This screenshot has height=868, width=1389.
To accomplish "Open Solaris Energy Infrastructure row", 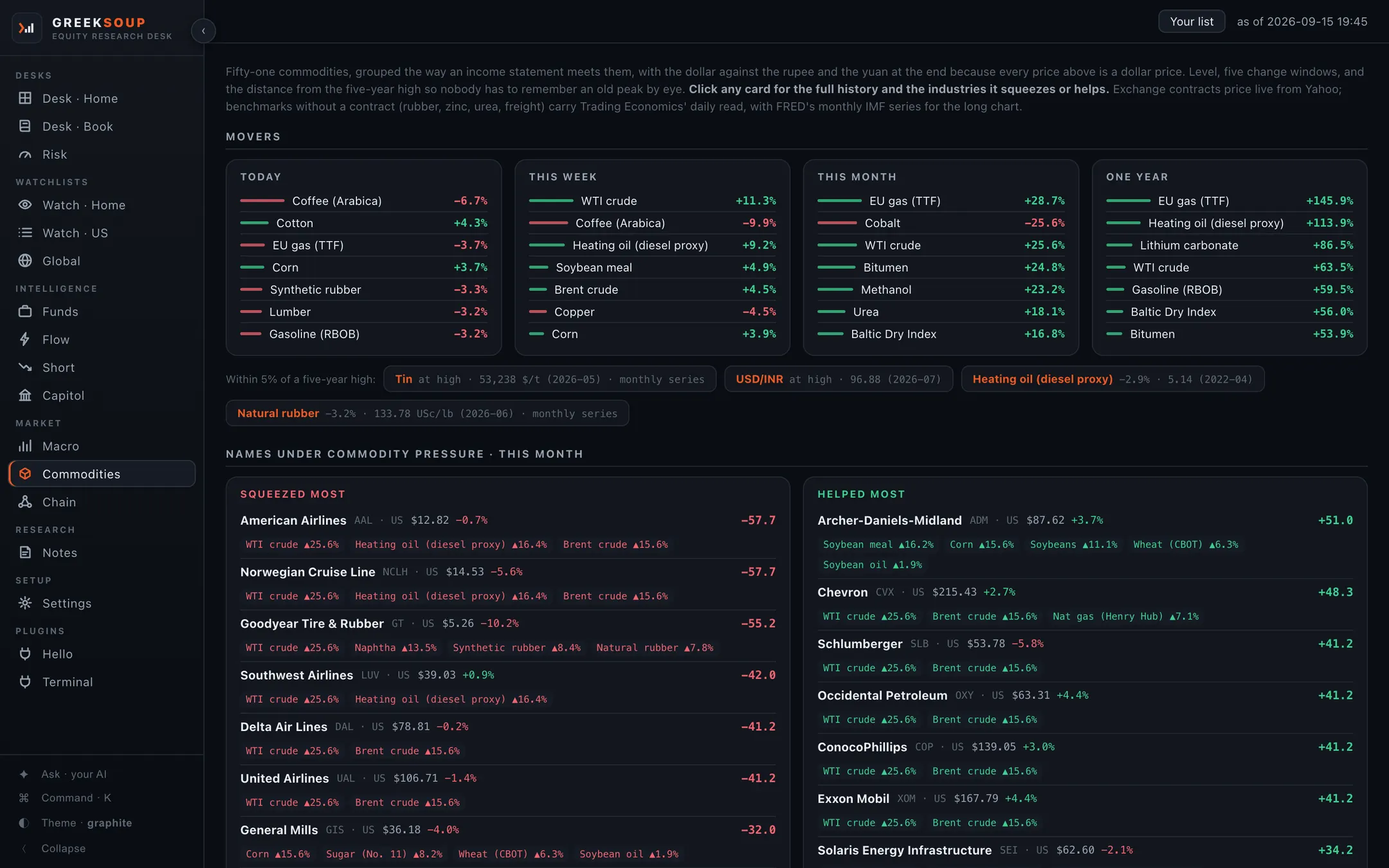I will [1085, 851].
